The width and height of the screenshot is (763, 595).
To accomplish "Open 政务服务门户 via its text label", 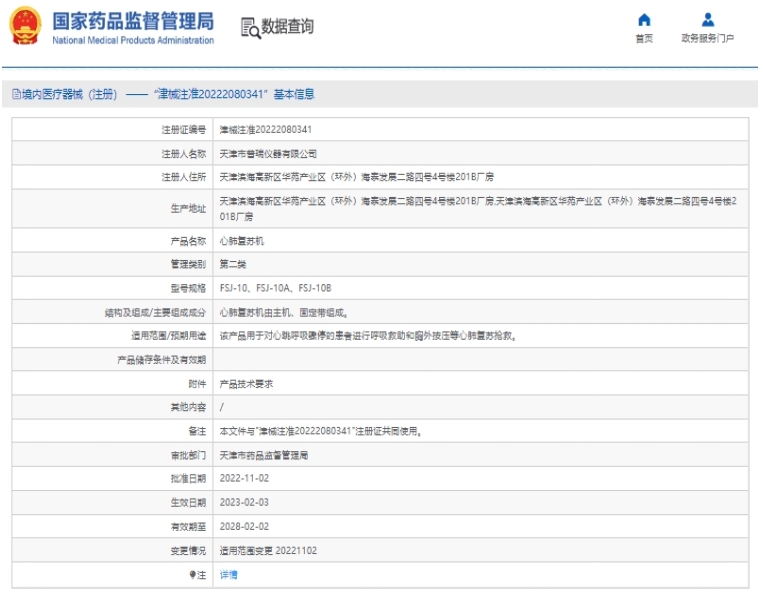I will tap(707, 39).
